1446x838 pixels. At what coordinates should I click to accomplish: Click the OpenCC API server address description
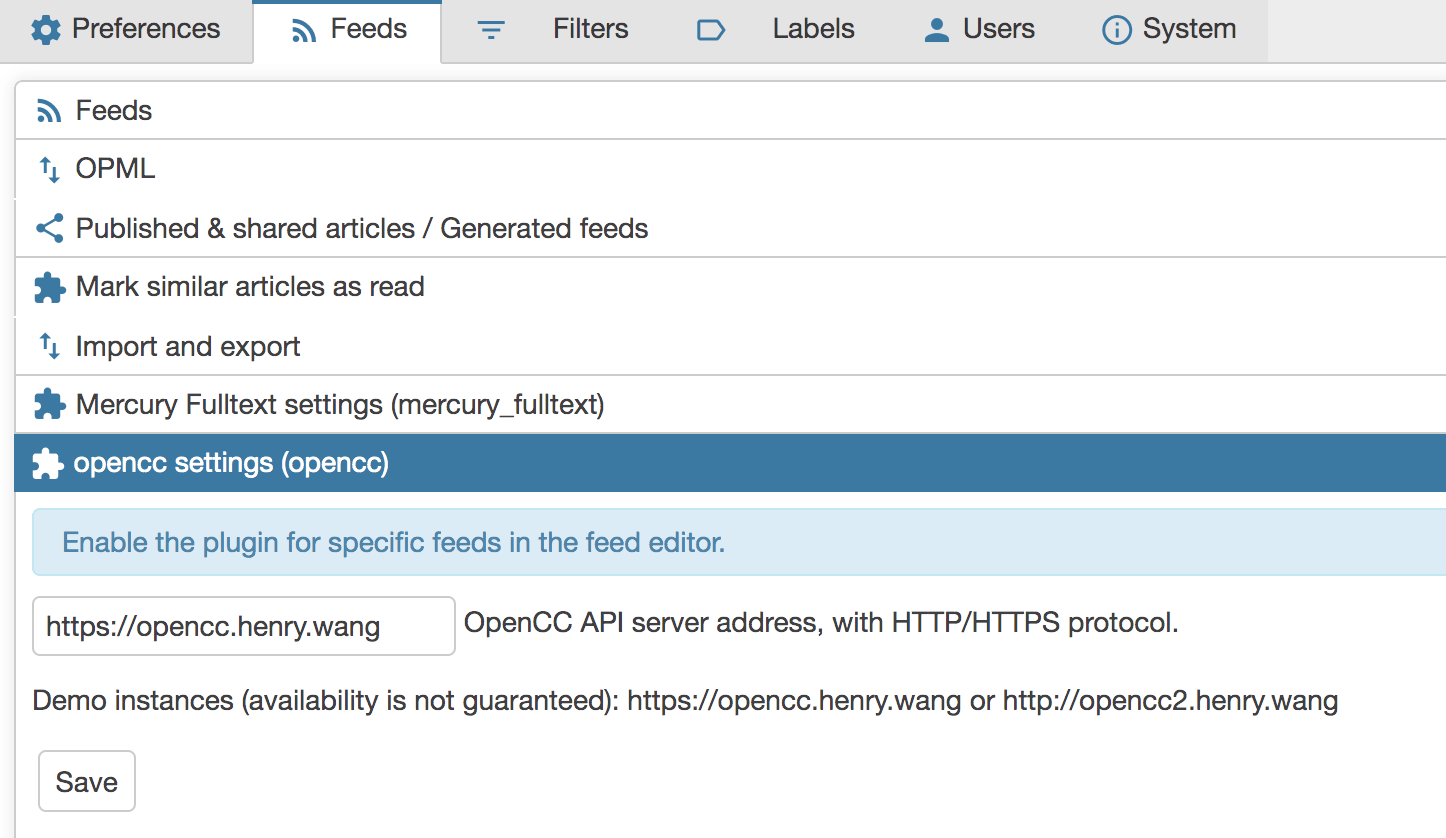pyautogui.click(x=821, y=623)
